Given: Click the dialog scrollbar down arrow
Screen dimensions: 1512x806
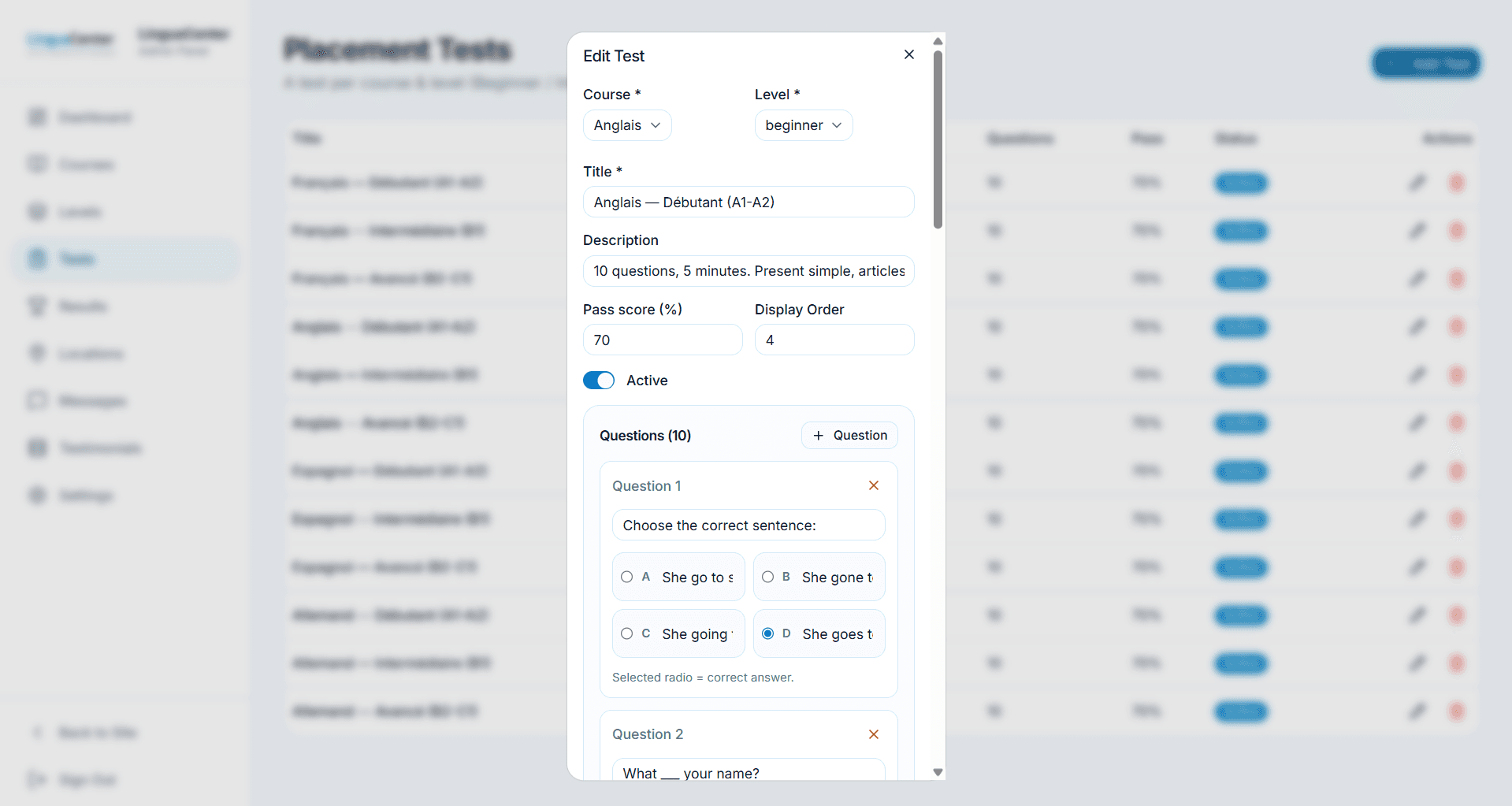Looking at the screenshot, I should tap(938, 772).
